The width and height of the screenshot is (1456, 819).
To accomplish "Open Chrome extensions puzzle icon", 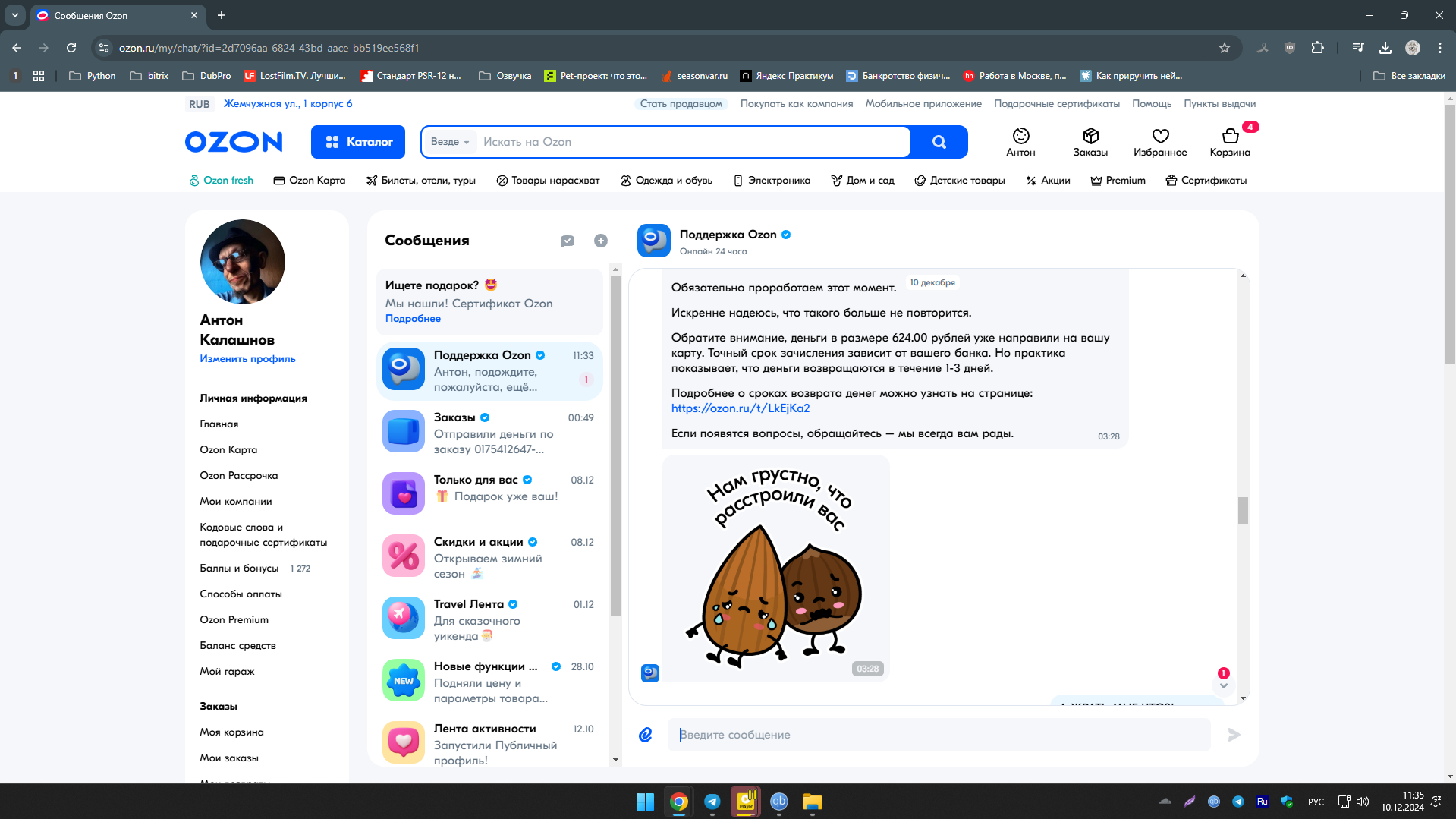I will [1317, 48].
